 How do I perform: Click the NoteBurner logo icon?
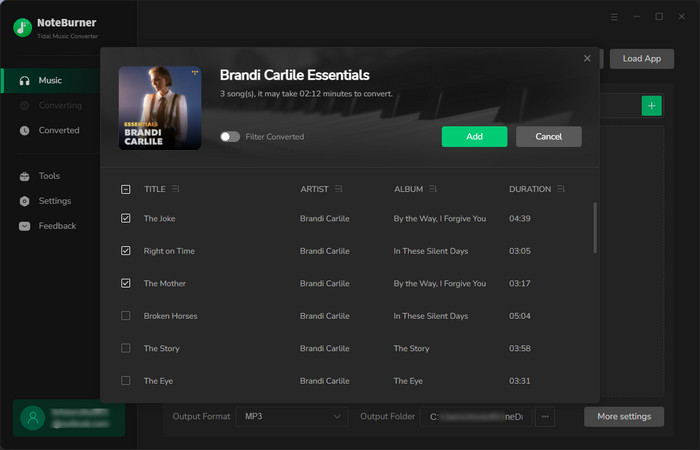[x=22, y=28]
